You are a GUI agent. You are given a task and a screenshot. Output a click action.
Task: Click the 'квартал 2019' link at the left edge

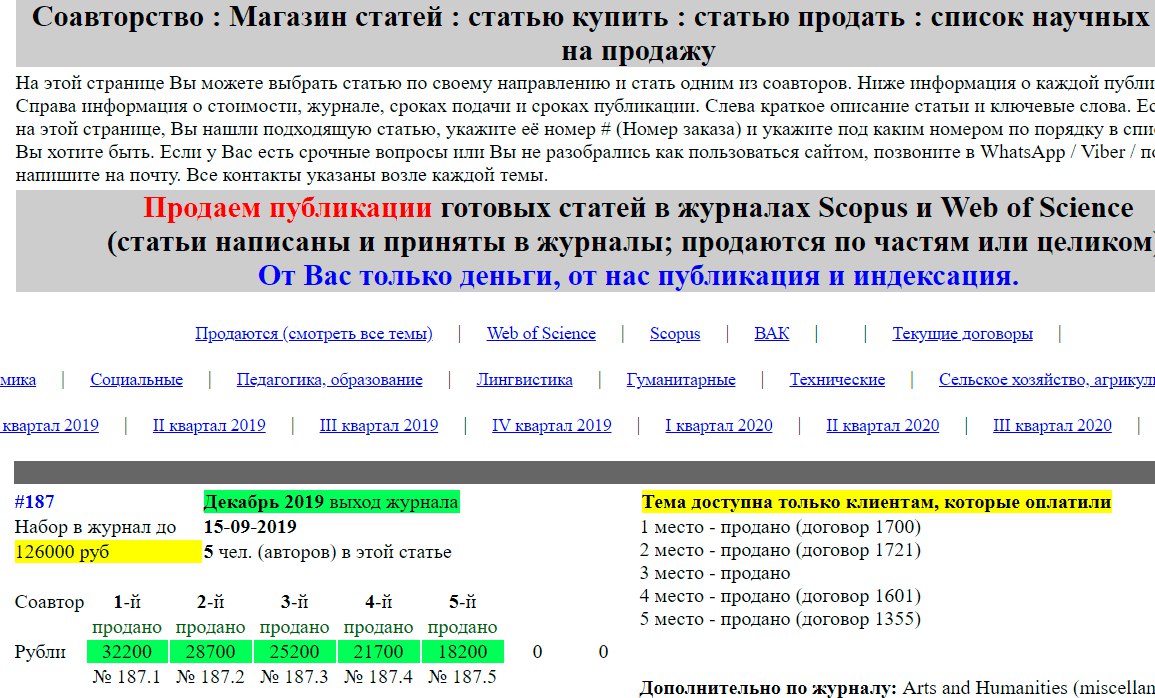pyautogui.click(x=49, y=426)
